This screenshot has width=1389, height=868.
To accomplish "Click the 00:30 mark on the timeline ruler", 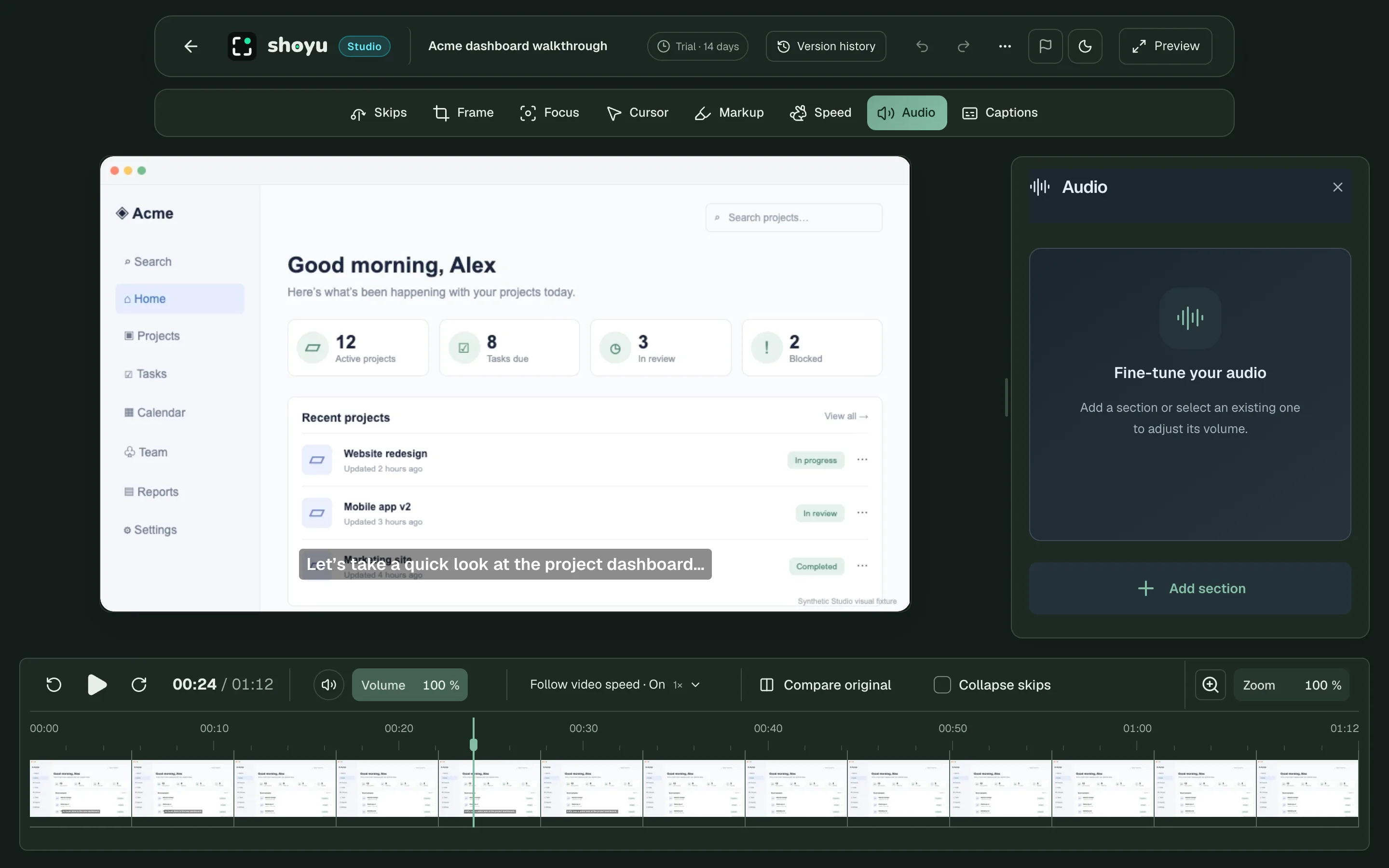I will coord(583,728).
